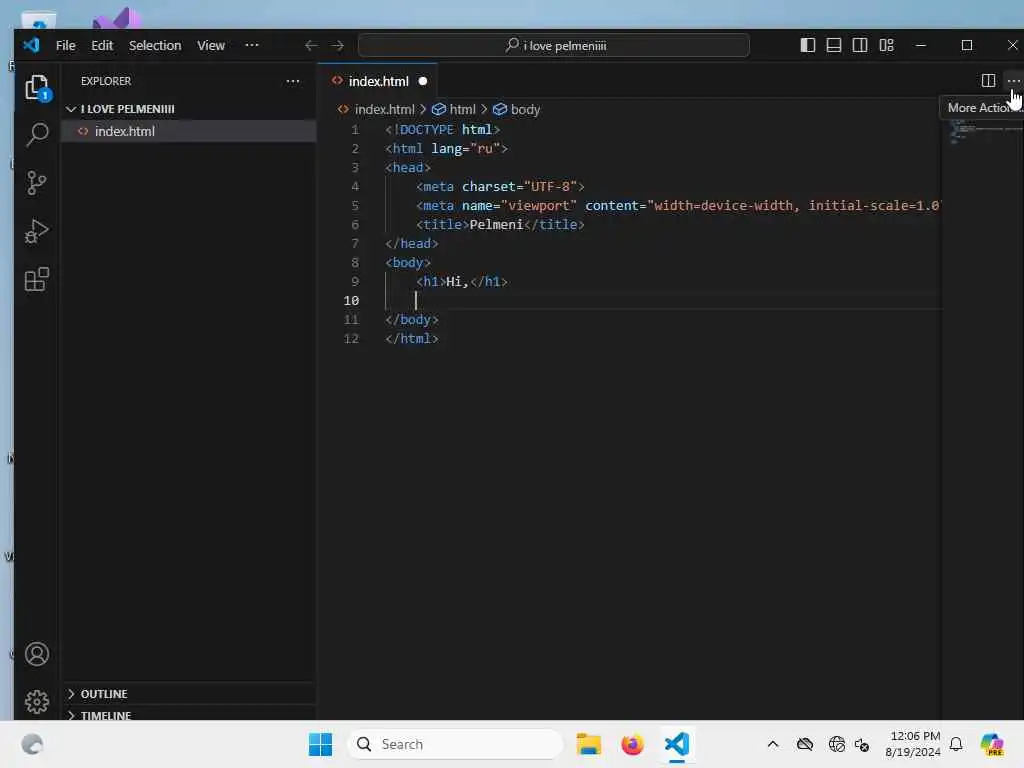
Task: Click the VS Code logo icon
Action: [31, 45]
